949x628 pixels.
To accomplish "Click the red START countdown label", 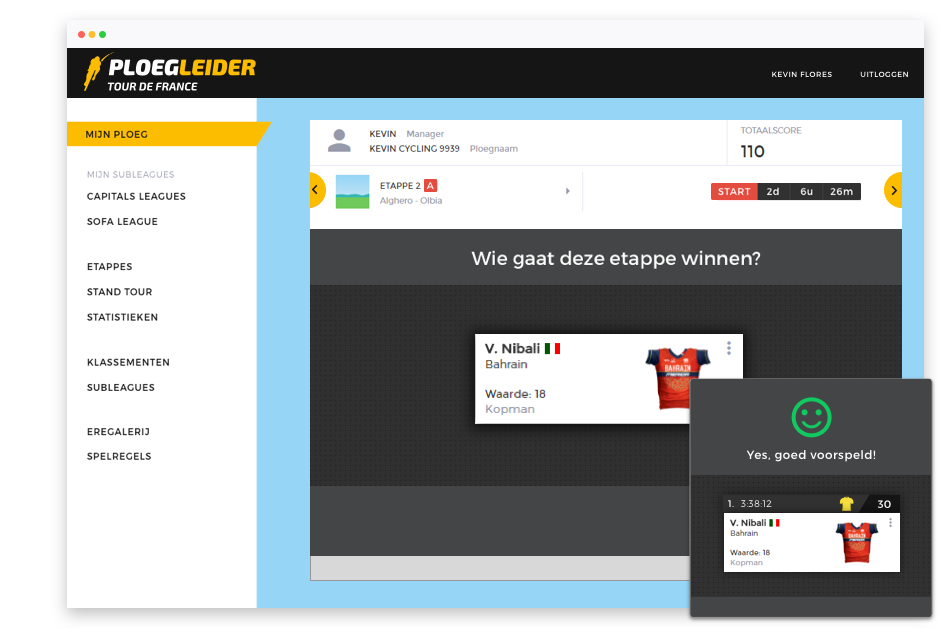I will [x=733, y=192].
